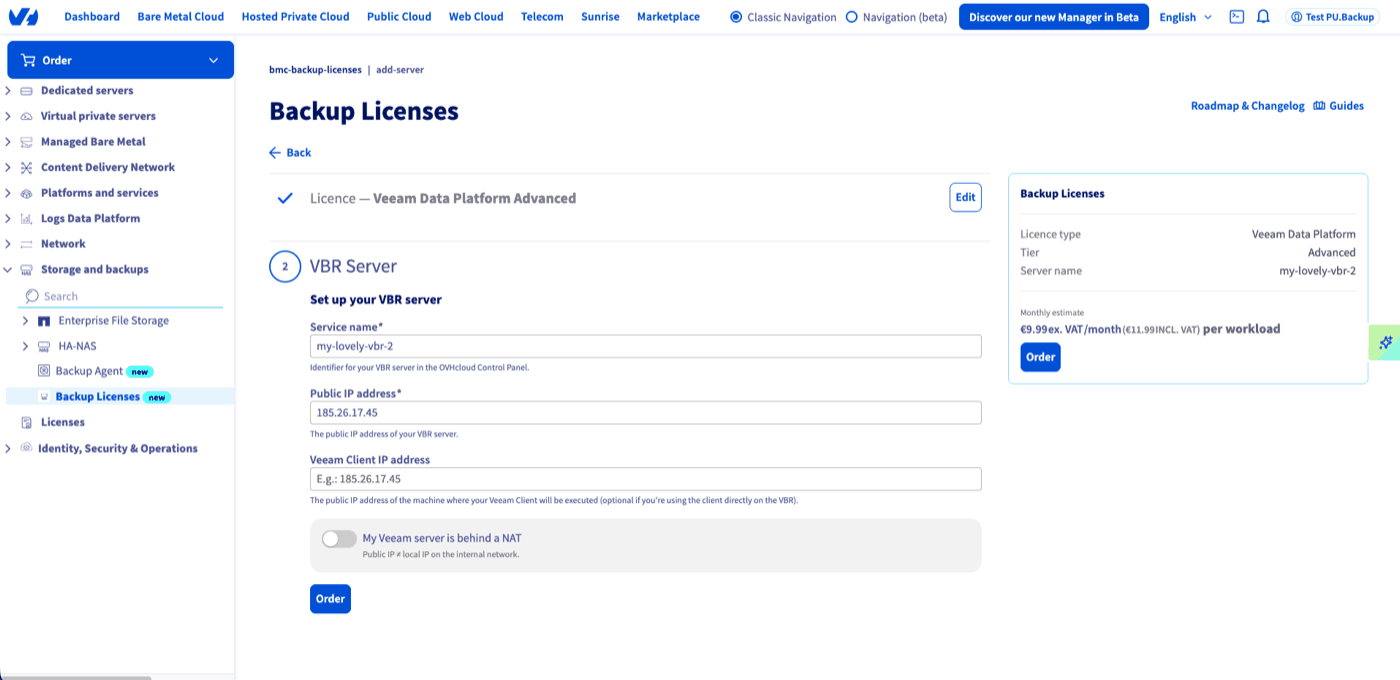
Task: Click the Veeam Client IP address field
Action: [645, 479]
